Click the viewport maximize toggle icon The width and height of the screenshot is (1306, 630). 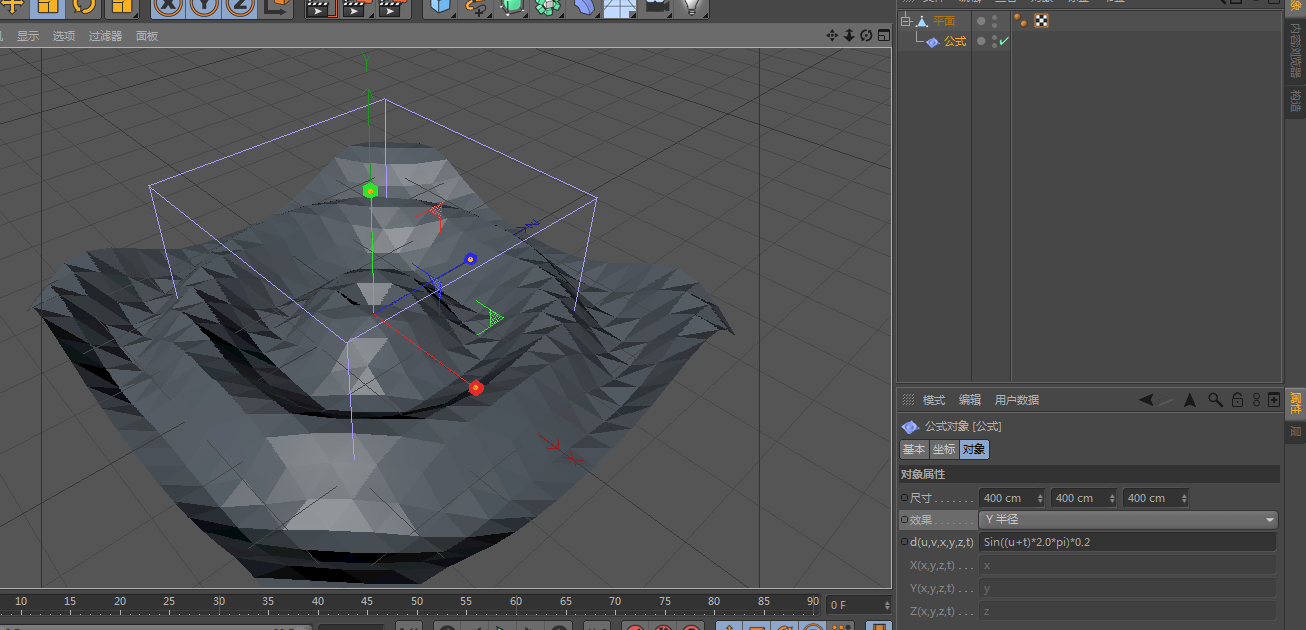pos(882,35)
